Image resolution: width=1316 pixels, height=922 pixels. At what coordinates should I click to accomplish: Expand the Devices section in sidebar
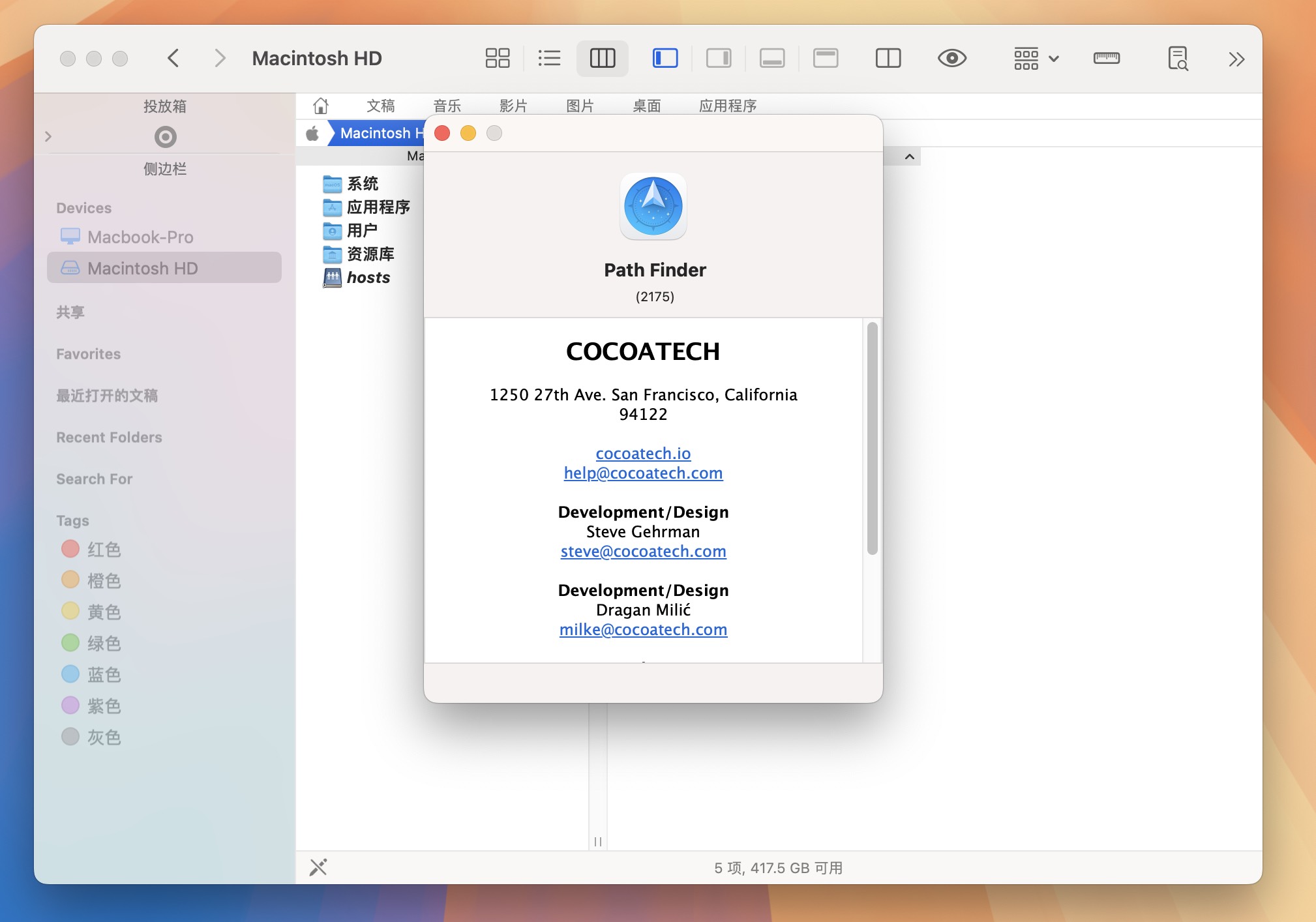pyautogui.click(x=83, y=208)
